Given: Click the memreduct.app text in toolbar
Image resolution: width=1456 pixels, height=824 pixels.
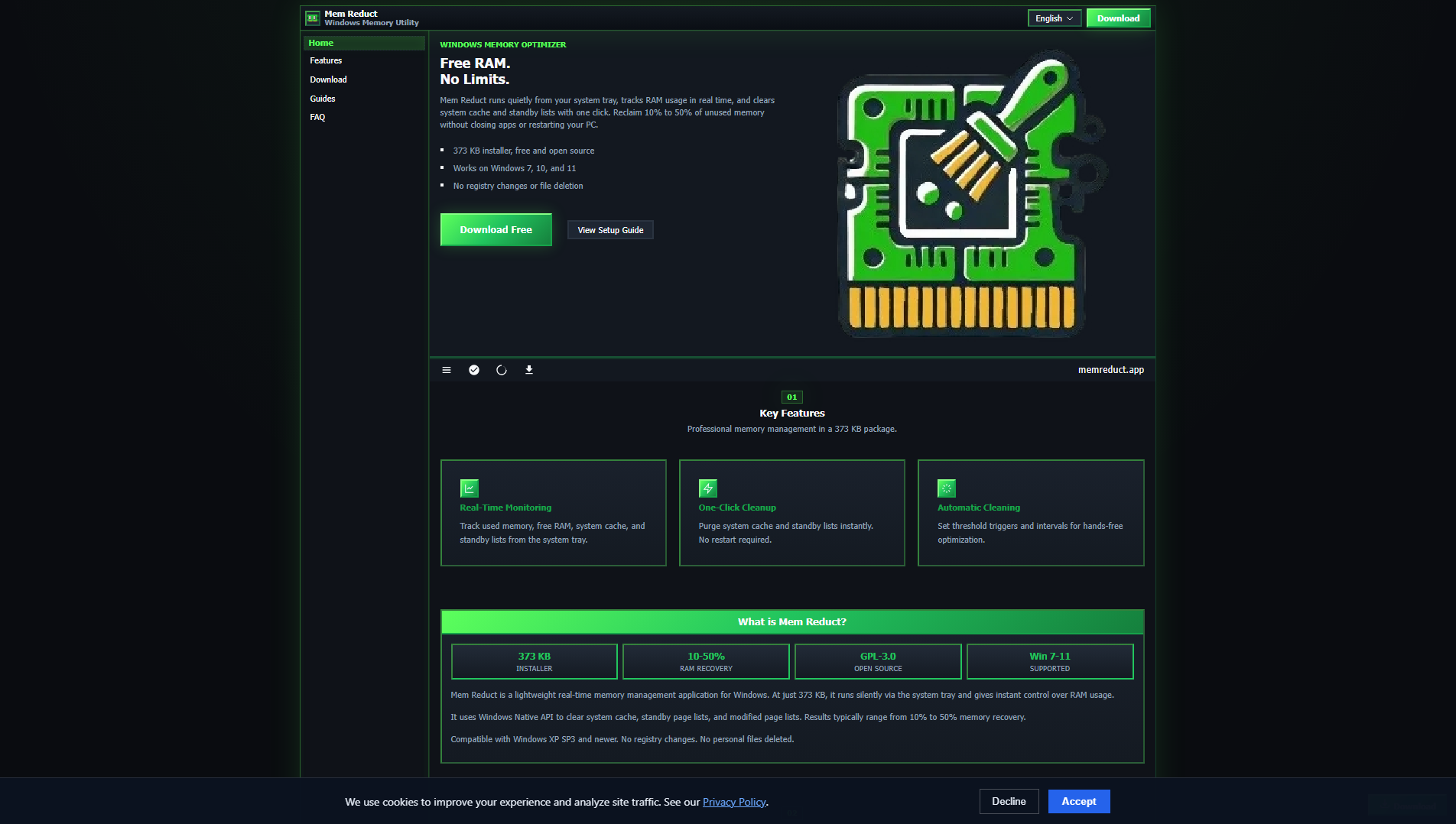Looking at the screenshot, I should click(1111, 370).
